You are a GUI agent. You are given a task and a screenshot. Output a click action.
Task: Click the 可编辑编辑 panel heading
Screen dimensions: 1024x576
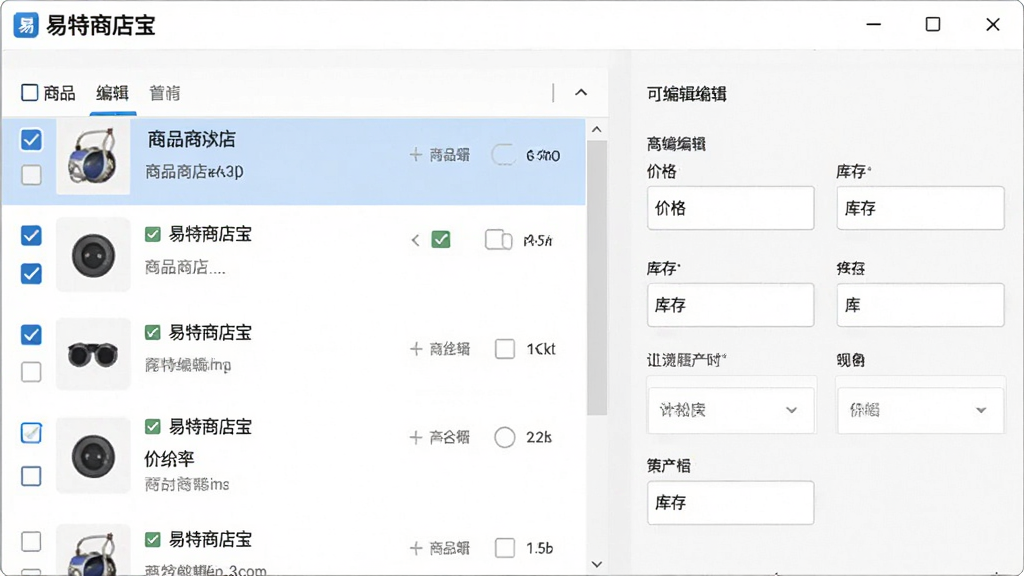[x=686, y=94]
